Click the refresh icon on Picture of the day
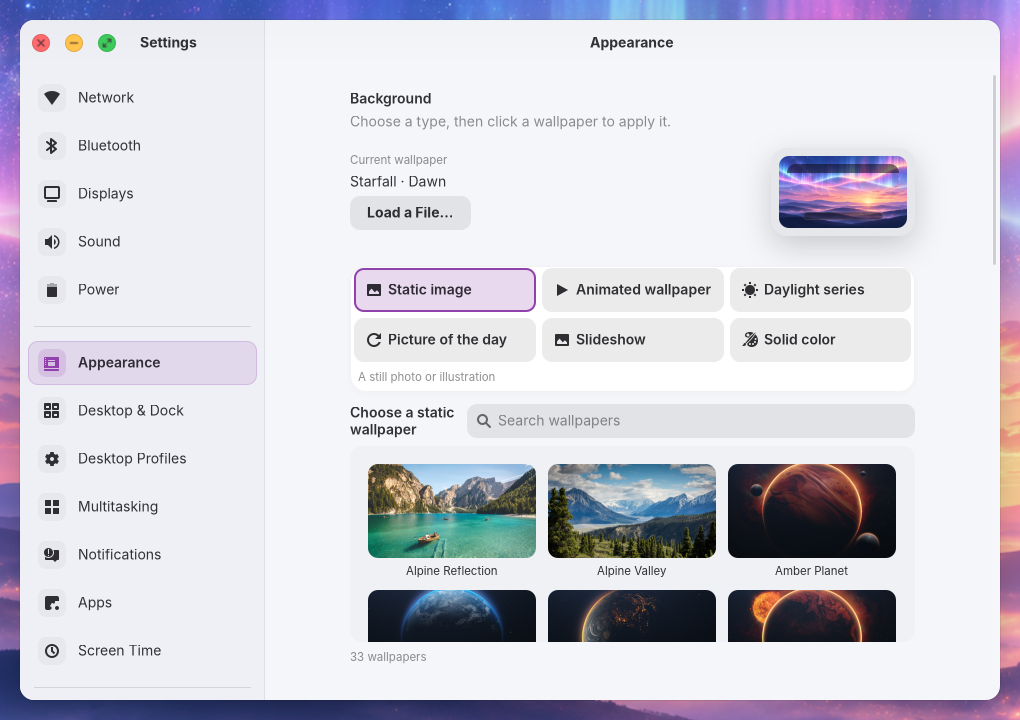The height and width of the screenshot is (720, 1020). 374,340
